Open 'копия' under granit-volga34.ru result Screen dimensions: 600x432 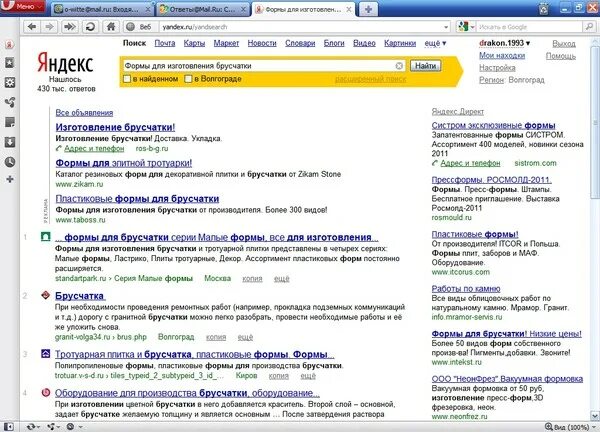216,337
